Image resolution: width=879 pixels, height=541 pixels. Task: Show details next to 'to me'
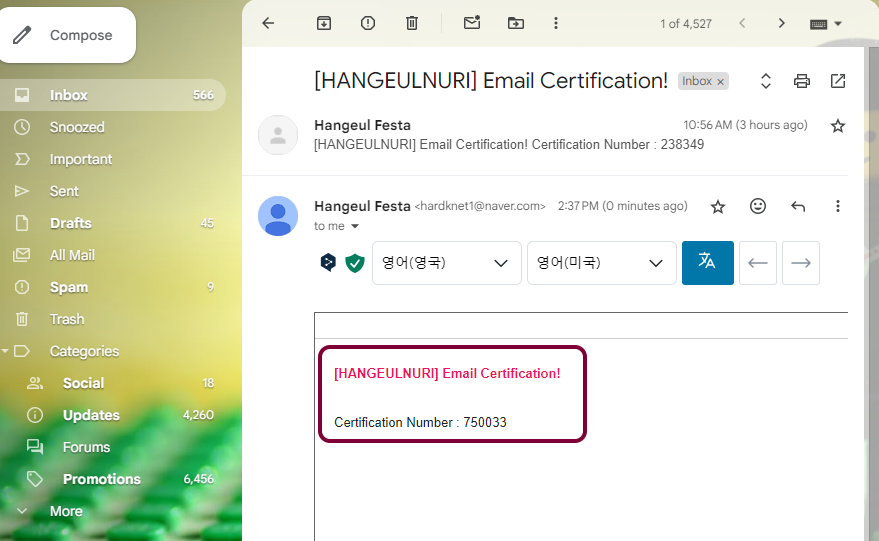click(x=355, y=226)
